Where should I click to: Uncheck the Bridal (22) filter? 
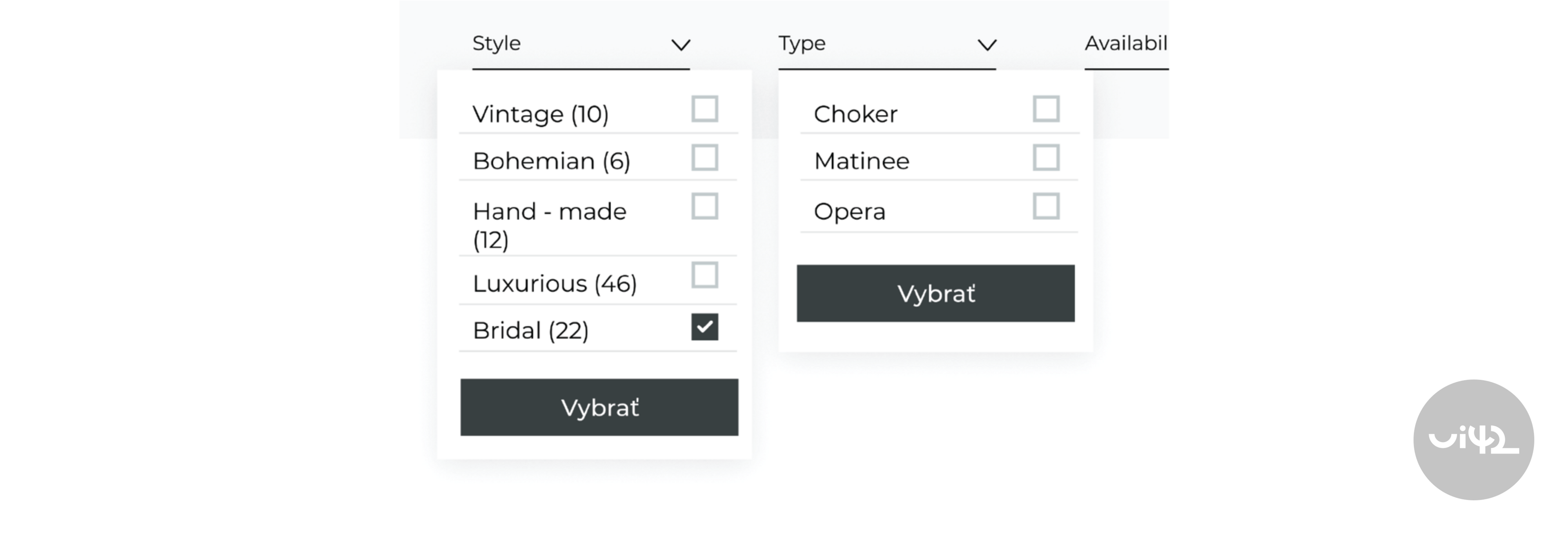pyautogui.click(x=705, y=328)
